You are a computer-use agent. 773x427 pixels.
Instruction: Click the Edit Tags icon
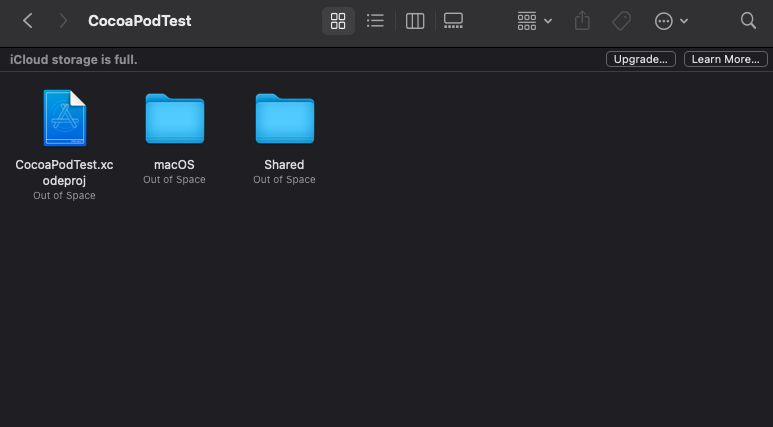(x=621, y=21)
